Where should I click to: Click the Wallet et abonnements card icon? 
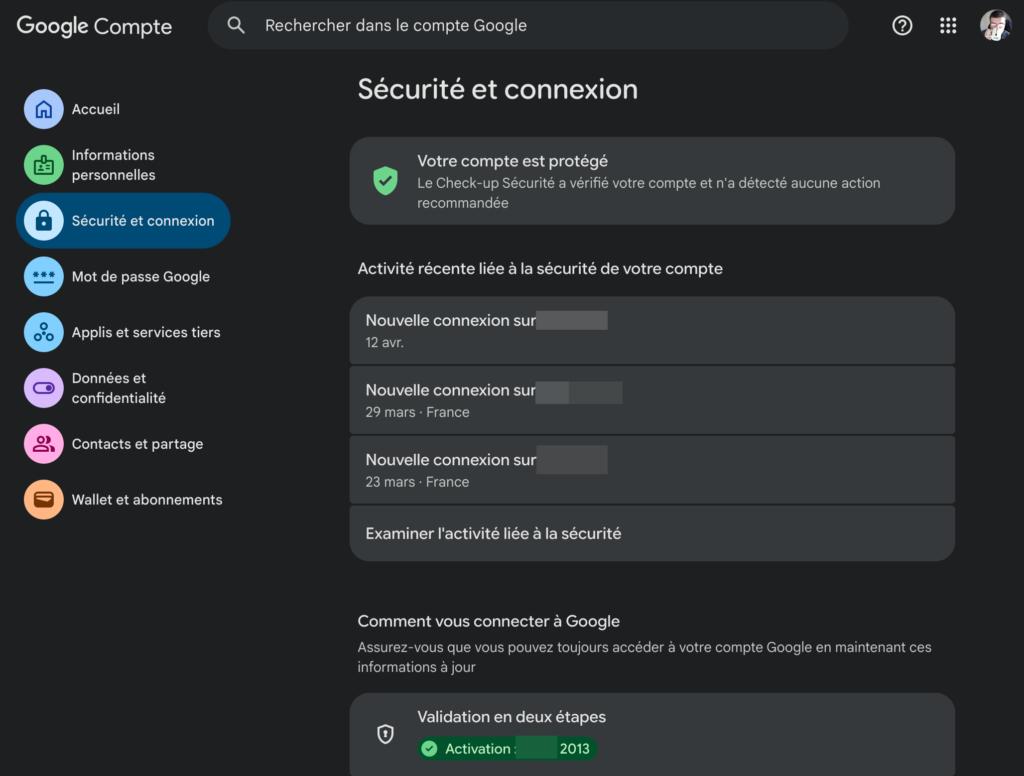pyautogui.click(x=43, y=500)
